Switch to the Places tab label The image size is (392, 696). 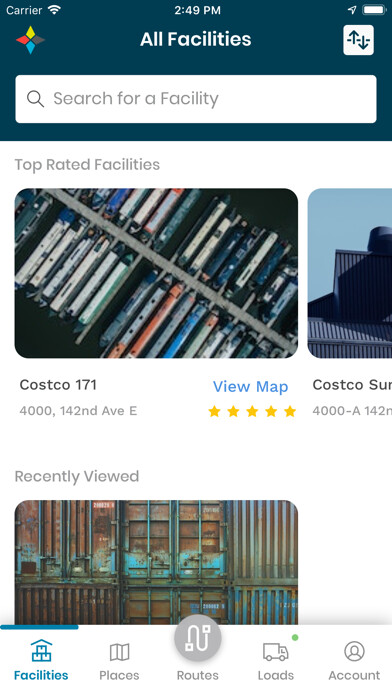click(119, 675)
